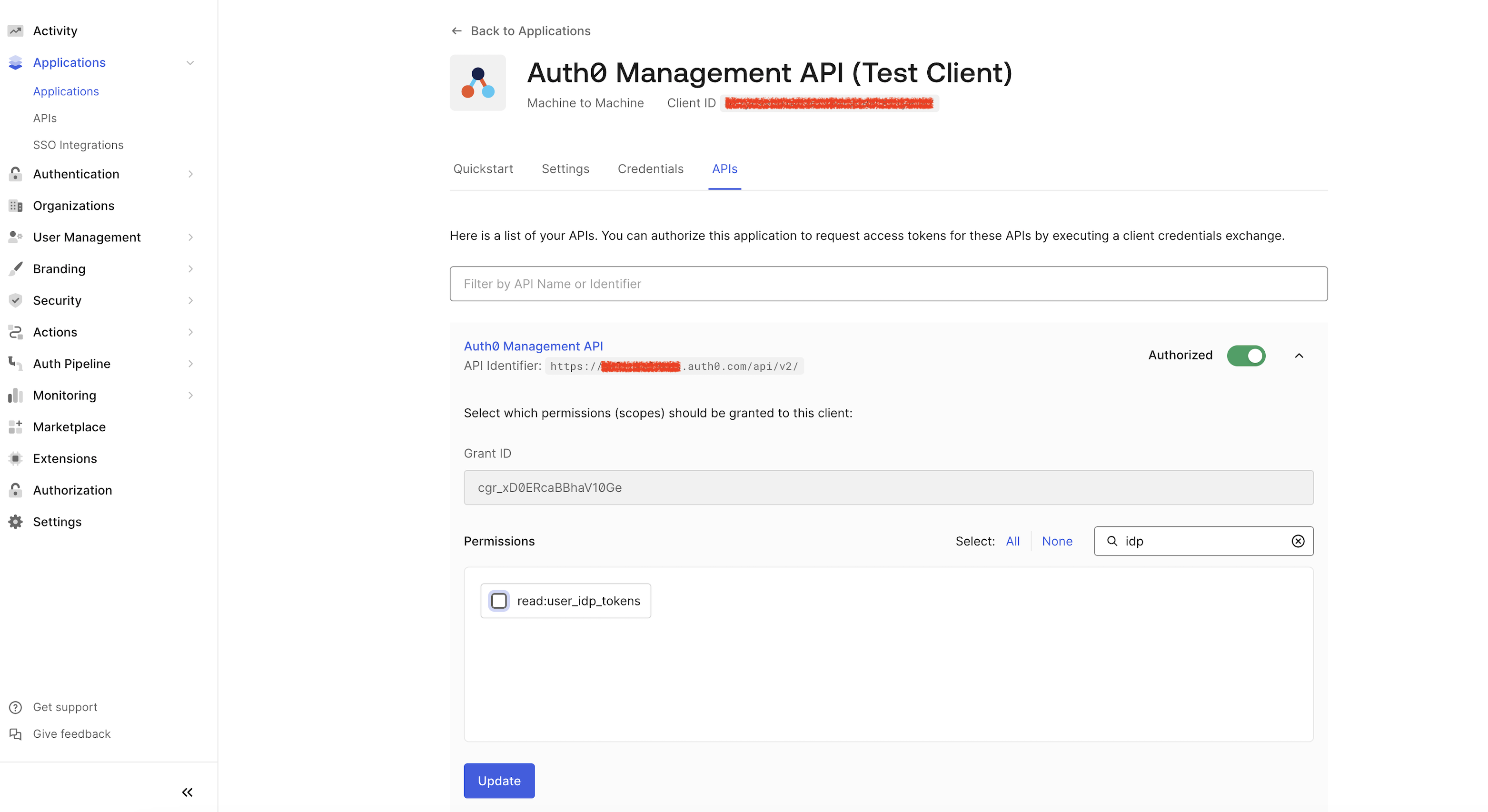Expand the Authentication sidebar section chevron
Image resolution: width=1488 pixels, height=812 pixels.
pos(190,174)
